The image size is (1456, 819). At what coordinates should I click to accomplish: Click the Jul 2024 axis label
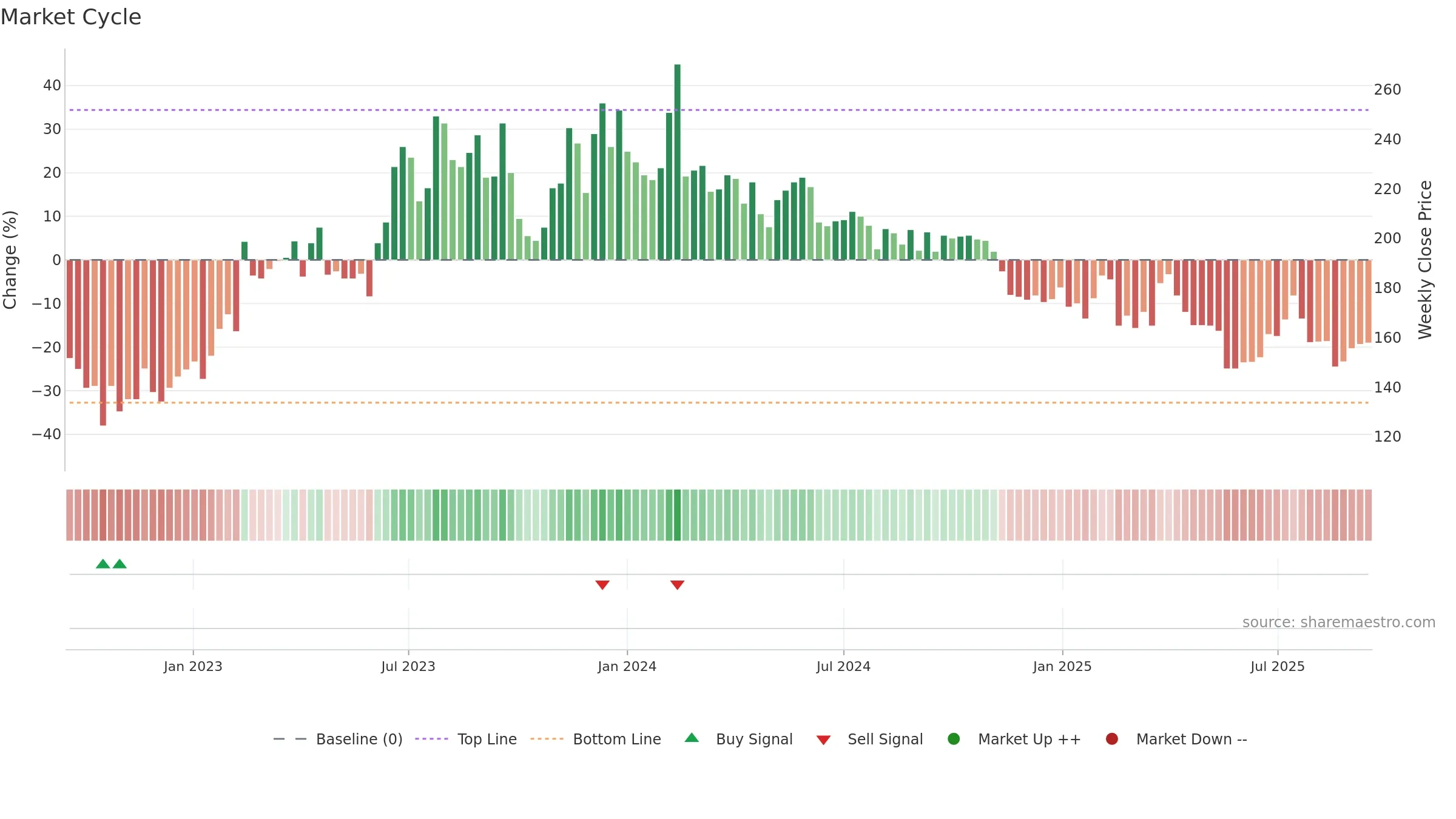(x=844, y=666)
